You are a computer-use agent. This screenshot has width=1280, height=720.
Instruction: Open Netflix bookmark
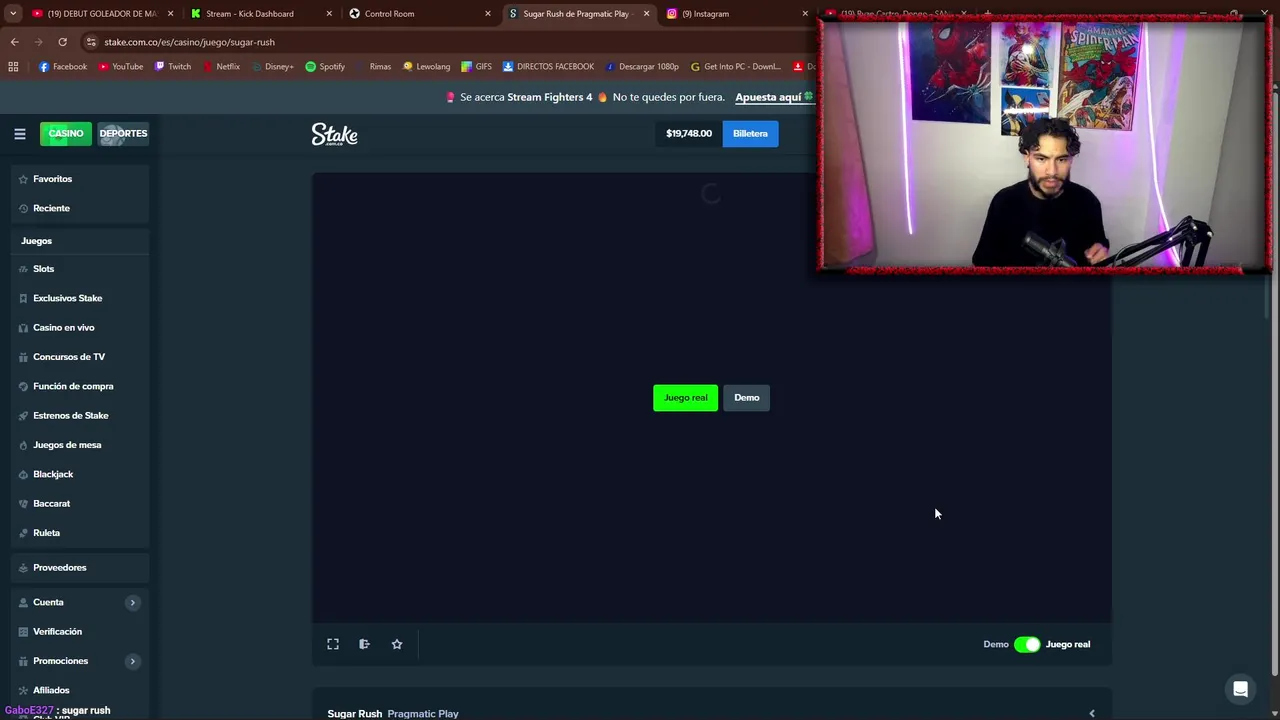221,66
